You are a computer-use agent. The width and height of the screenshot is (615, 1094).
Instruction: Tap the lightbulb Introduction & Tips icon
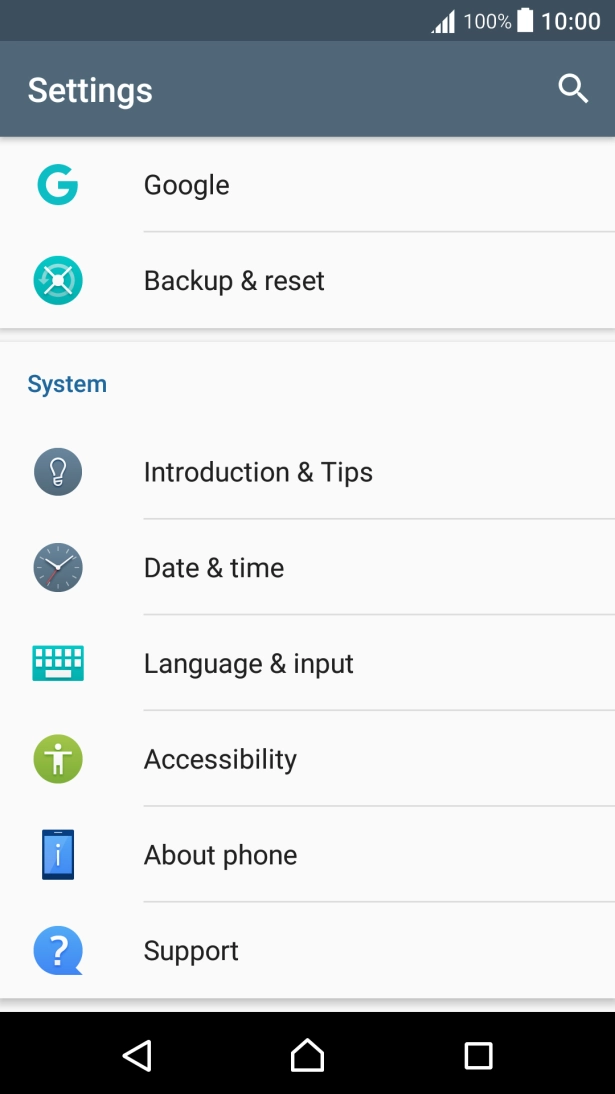click(58, 472)
